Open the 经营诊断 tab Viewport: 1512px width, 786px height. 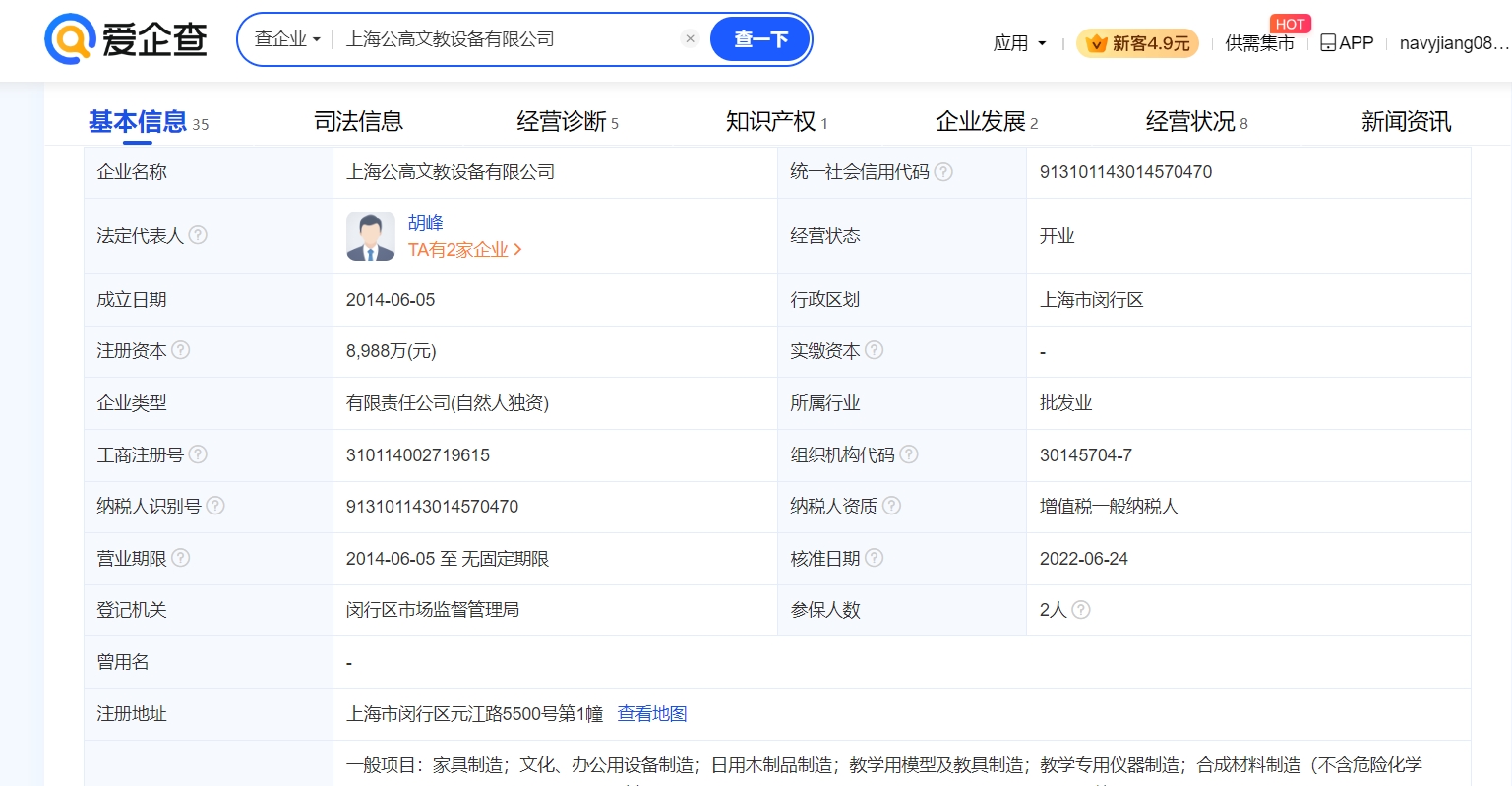tap(568, 122)
